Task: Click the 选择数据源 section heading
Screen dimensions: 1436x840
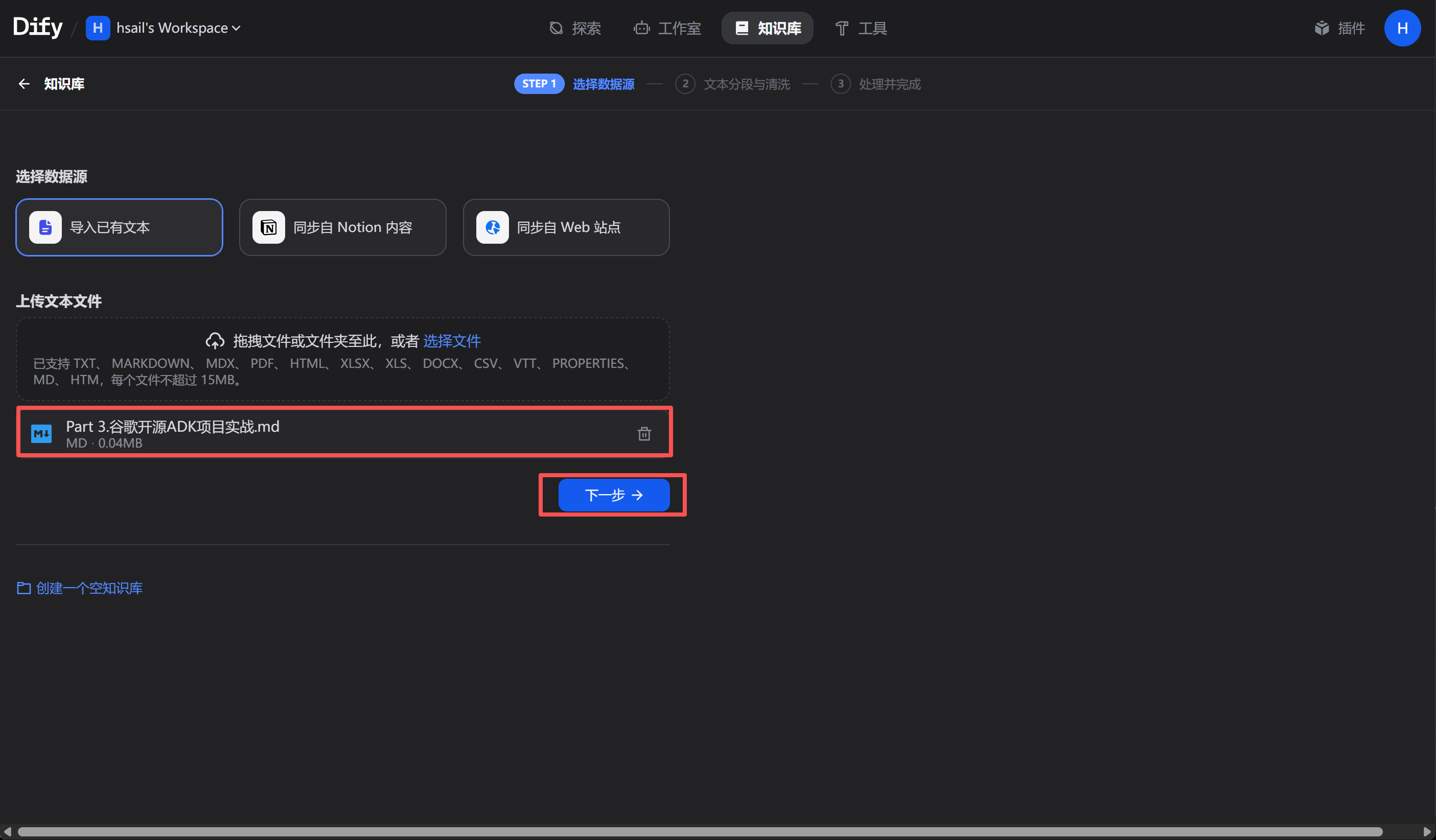Action: point(51,177)
